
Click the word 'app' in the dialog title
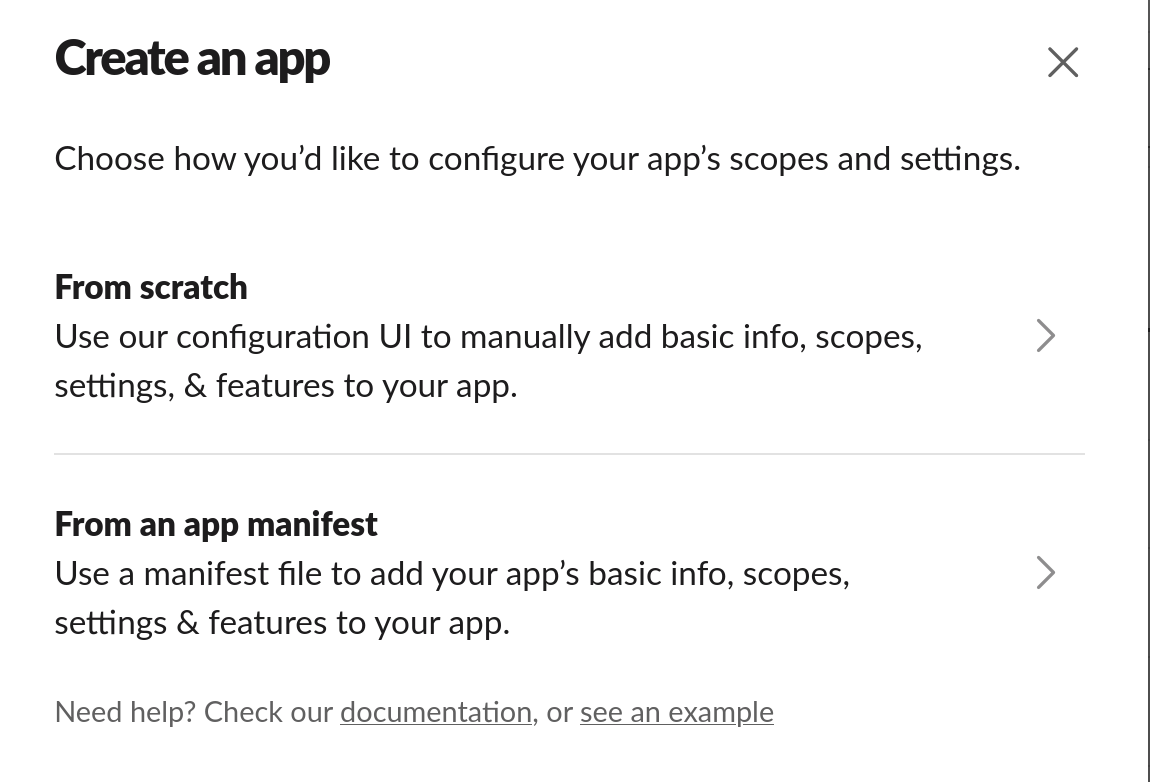point(291,60)
